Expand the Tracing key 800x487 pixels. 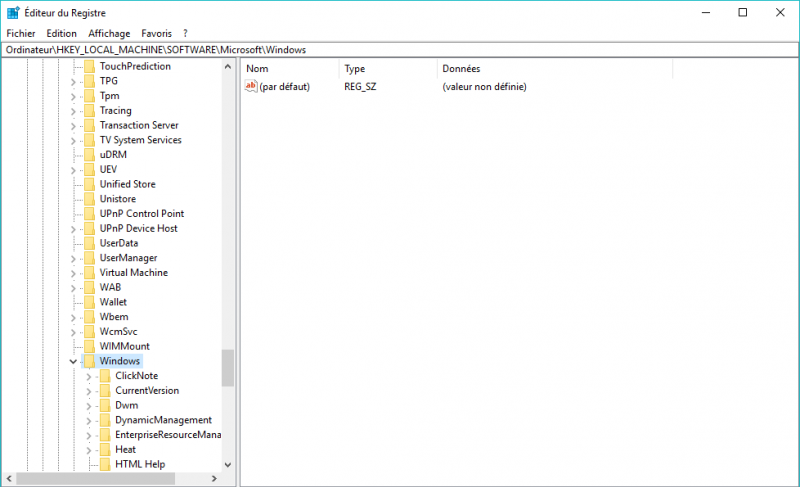(73, 111)
